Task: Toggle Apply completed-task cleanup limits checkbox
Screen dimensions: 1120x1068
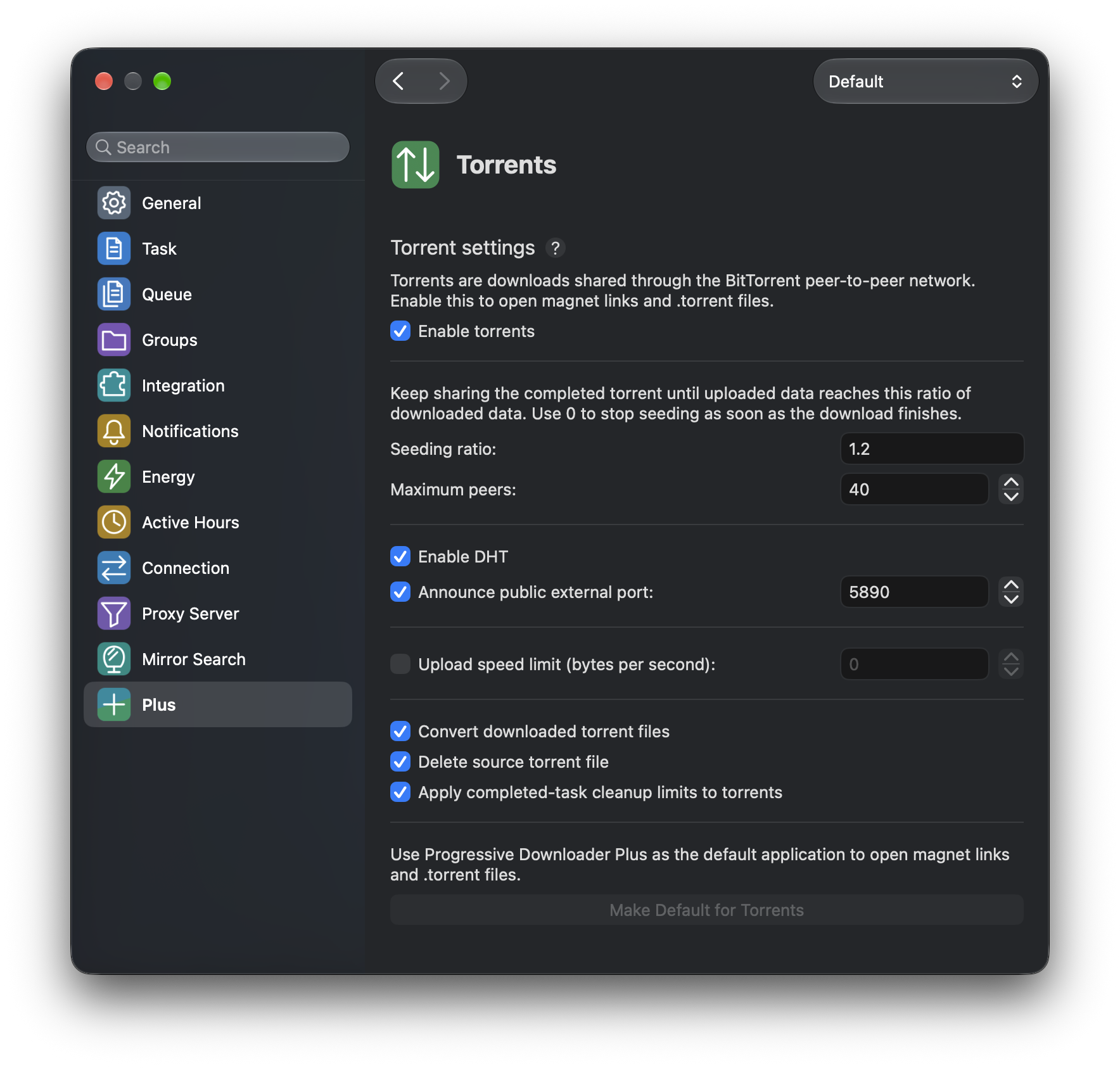Action: (x=400, y=792)
